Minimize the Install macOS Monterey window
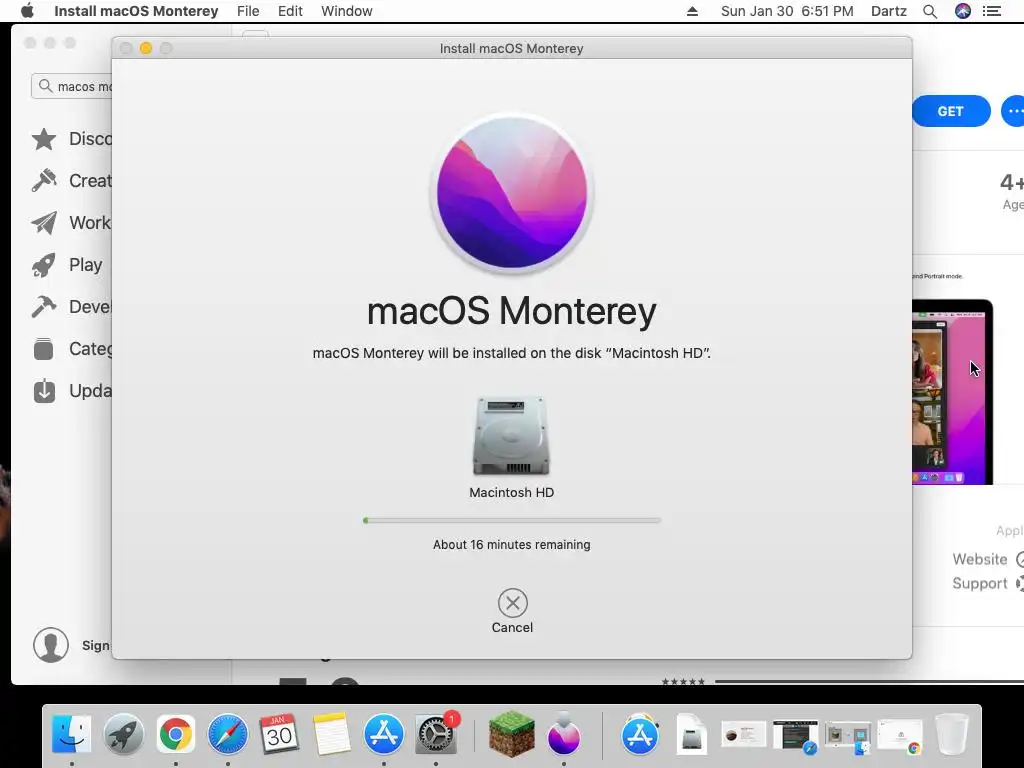The height and width of the screenshot is (768, 1024). coord(146,48)
